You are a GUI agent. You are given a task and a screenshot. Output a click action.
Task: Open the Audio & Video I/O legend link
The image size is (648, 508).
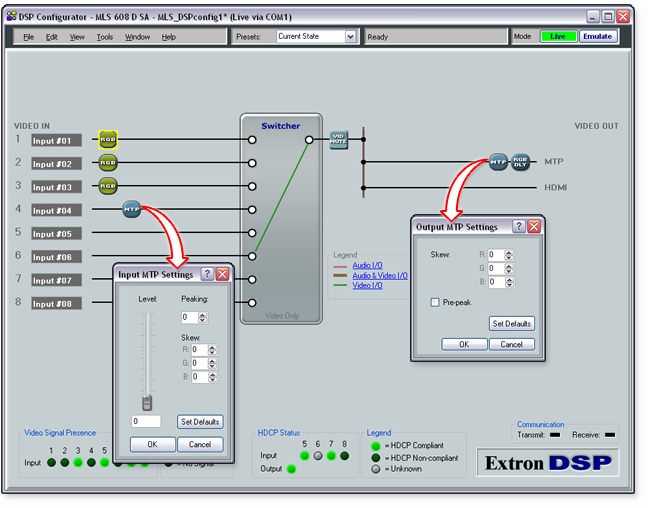[x=380, y=275]
